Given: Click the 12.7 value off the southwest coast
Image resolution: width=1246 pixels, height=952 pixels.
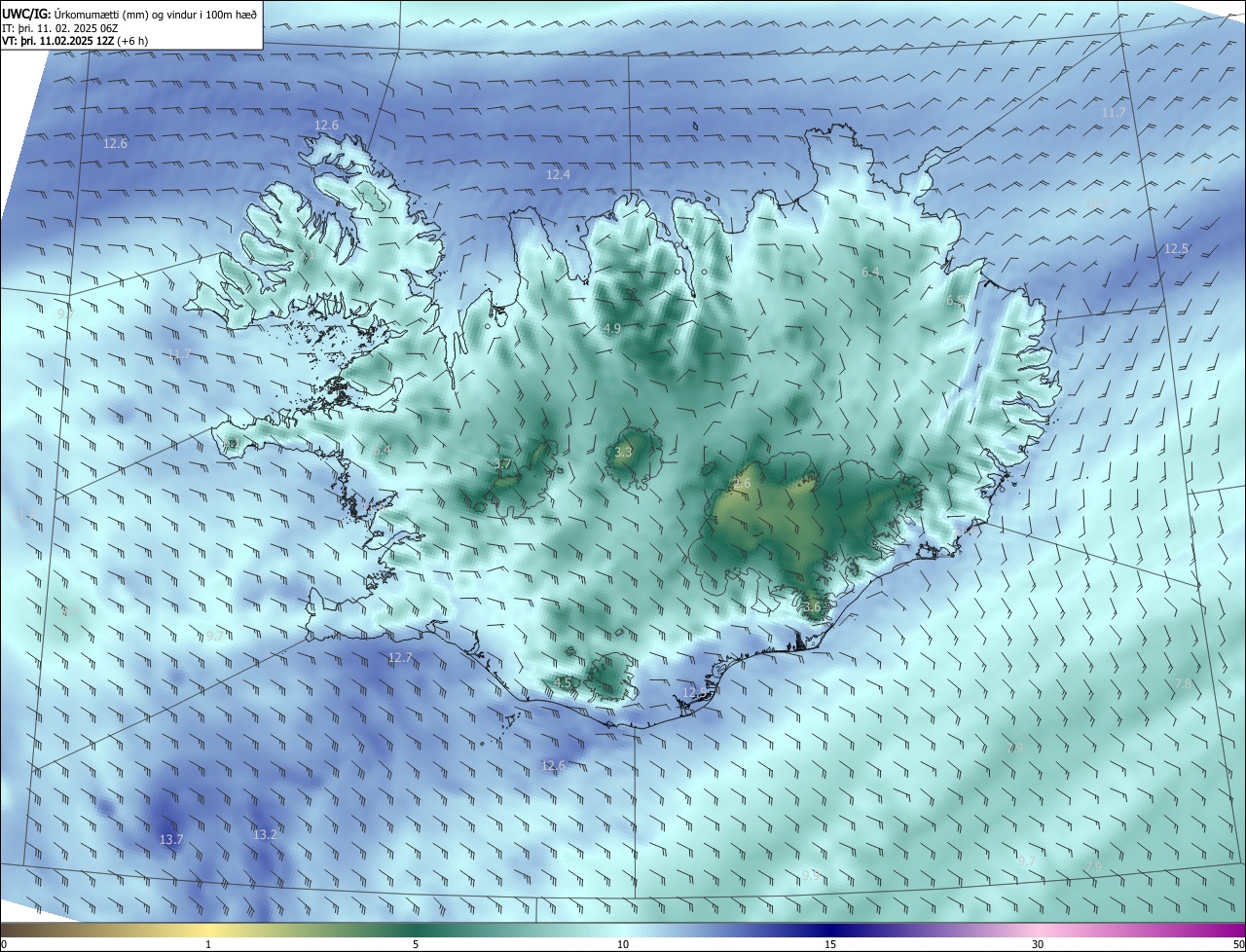Looking at the screenshot, I should [x=400, y=658].
